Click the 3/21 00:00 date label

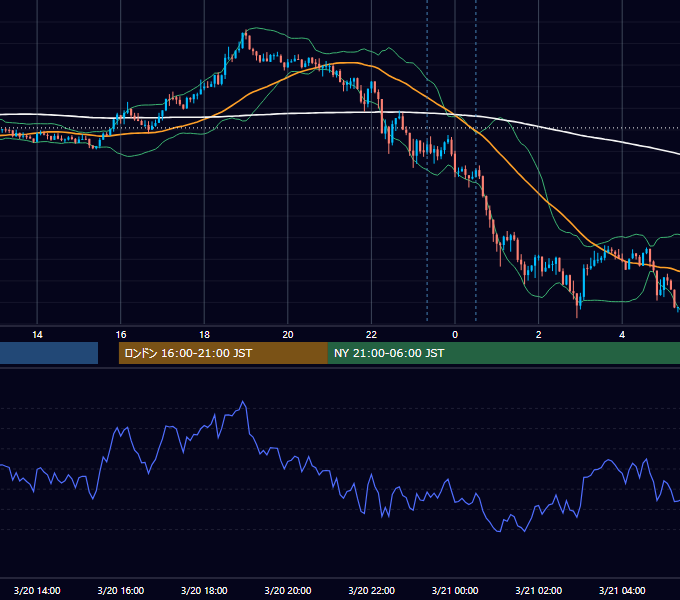pos(455,590)
